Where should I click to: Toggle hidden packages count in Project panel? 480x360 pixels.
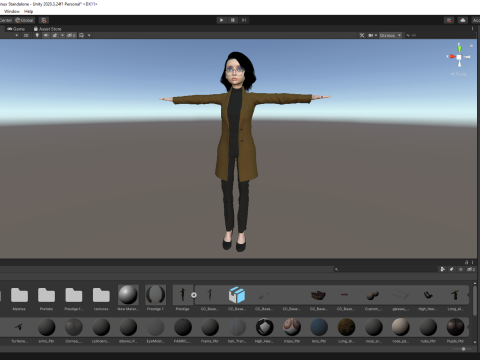[x=471, y=269]
